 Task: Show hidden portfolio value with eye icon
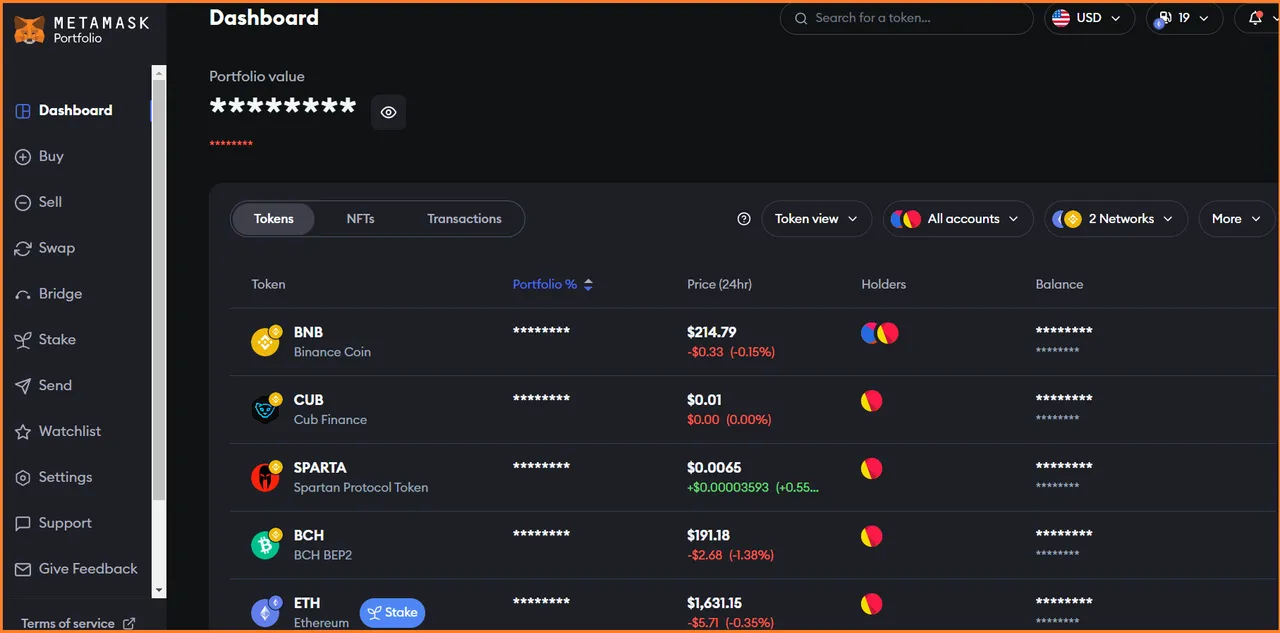click(388, 112)
